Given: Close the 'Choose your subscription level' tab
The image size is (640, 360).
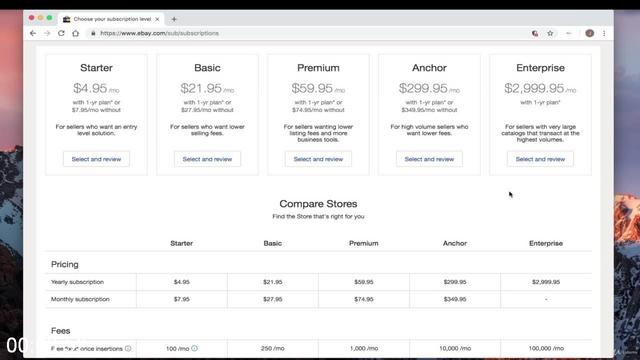Looking at the screenshot, I should (157, 19).
